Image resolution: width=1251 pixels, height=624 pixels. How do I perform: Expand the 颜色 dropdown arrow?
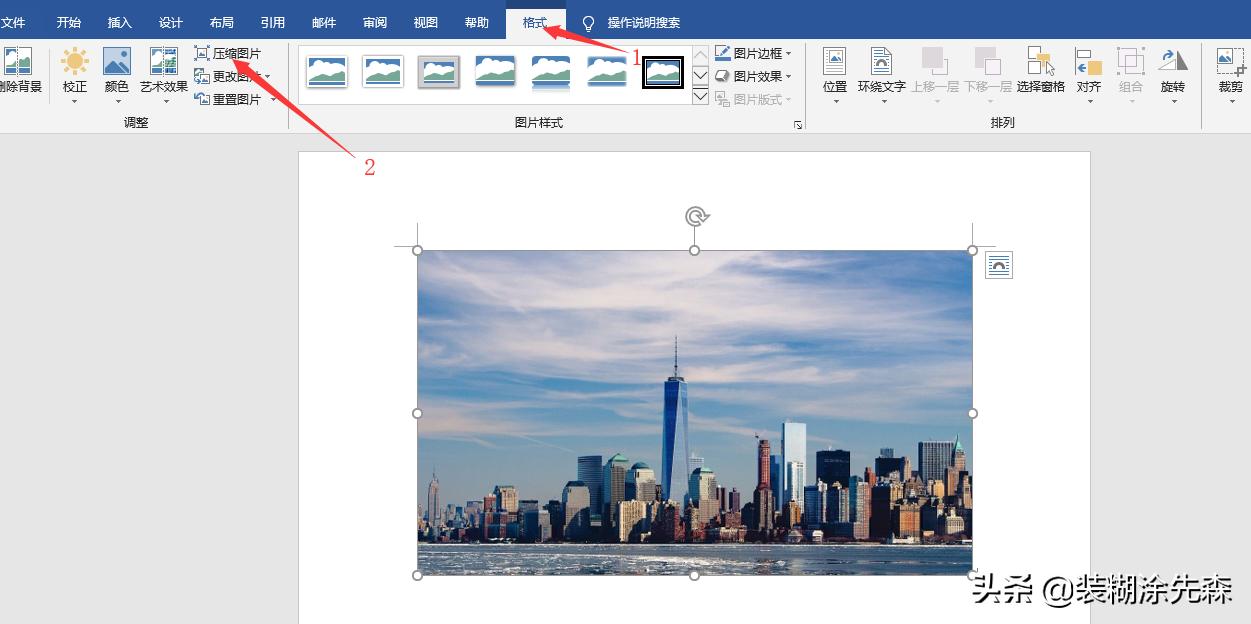[117, 101]
